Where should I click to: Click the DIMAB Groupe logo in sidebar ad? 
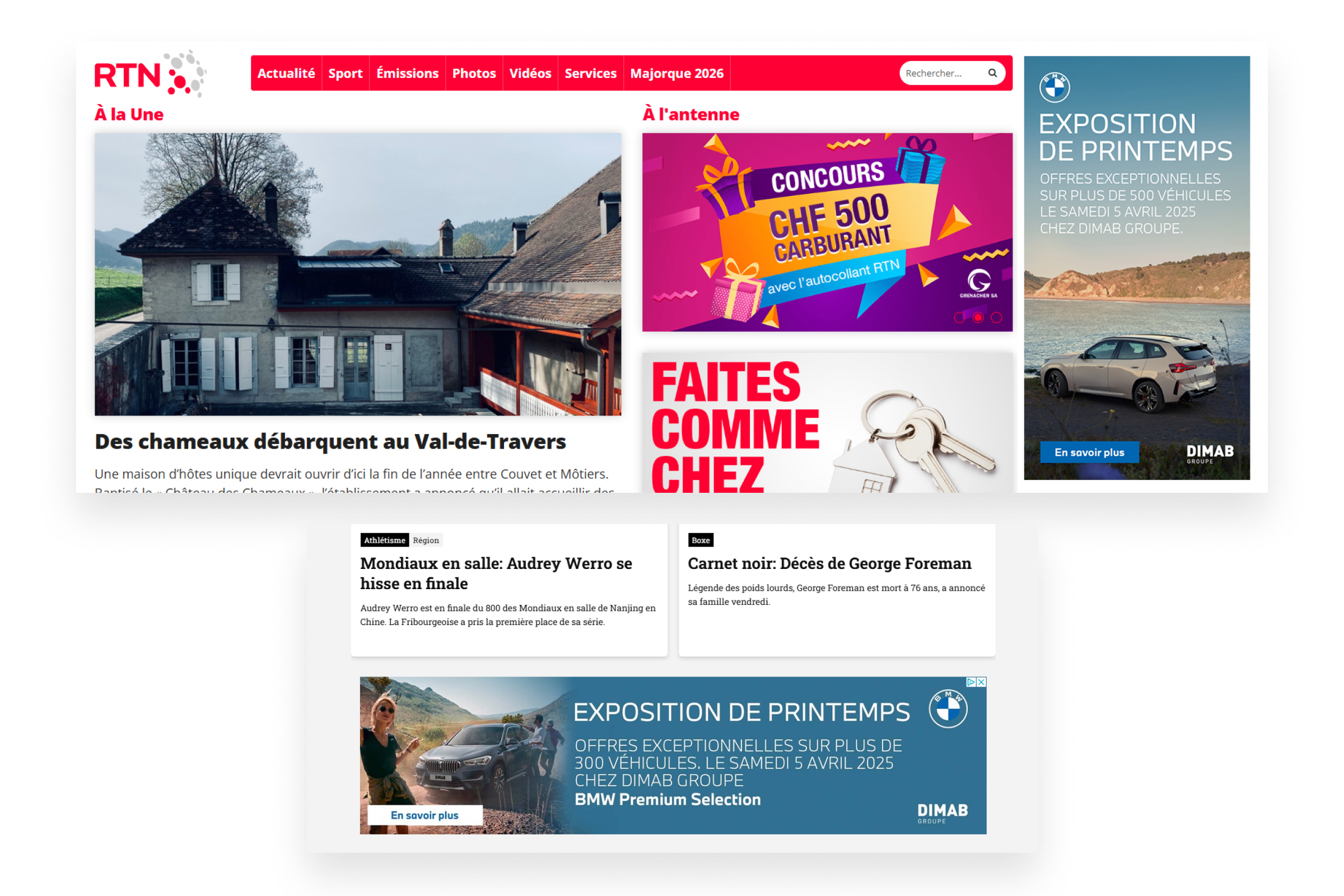(1210, 454)
